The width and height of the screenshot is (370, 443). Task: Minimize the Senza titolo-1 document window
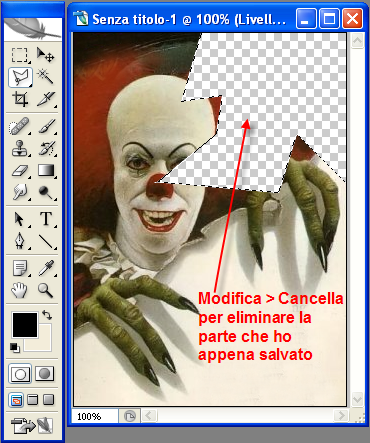pos(306,19)
